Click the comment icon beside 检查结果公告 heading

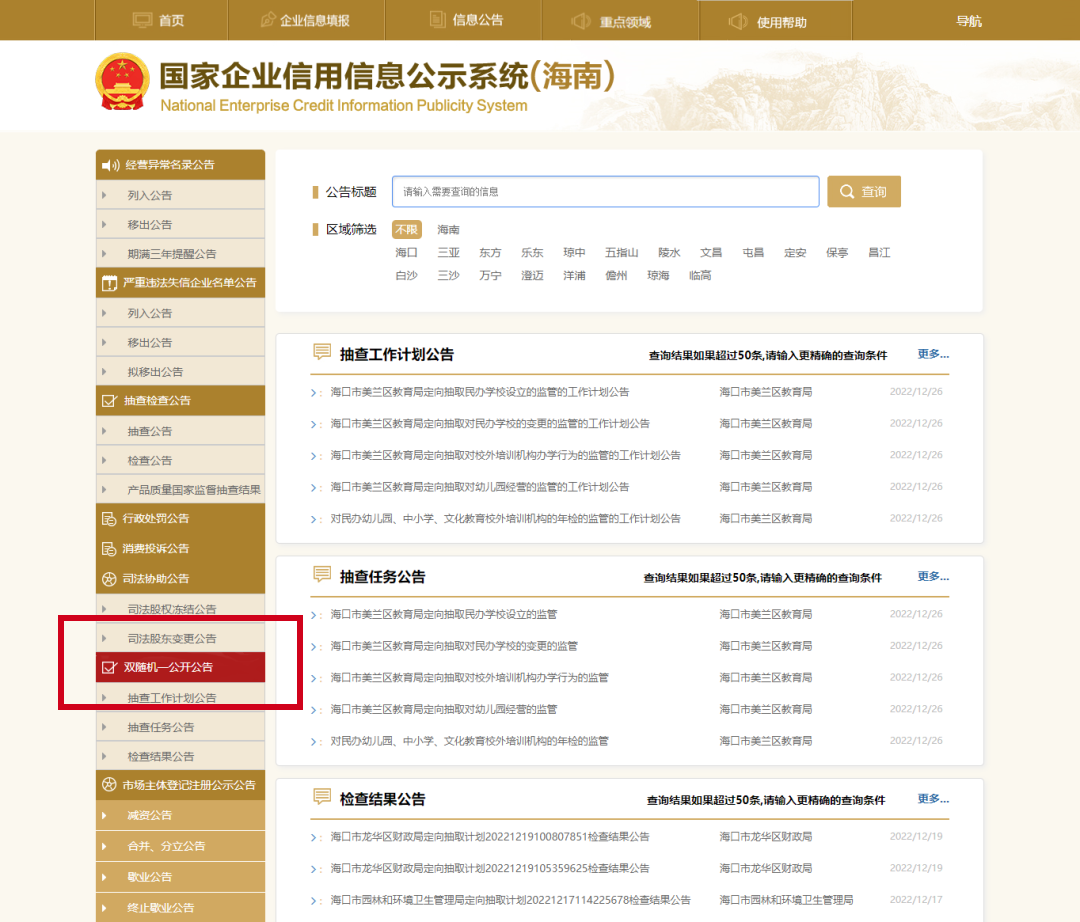click(322, 797)
